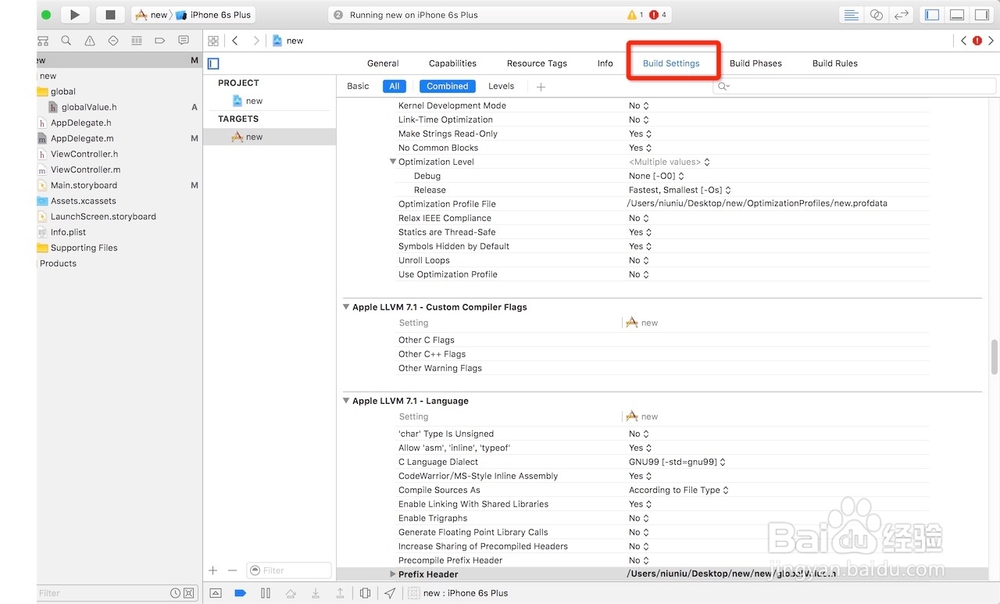Switch to the General tab
The width and height of the screenshot is (1000, 604).
[383, 63]
